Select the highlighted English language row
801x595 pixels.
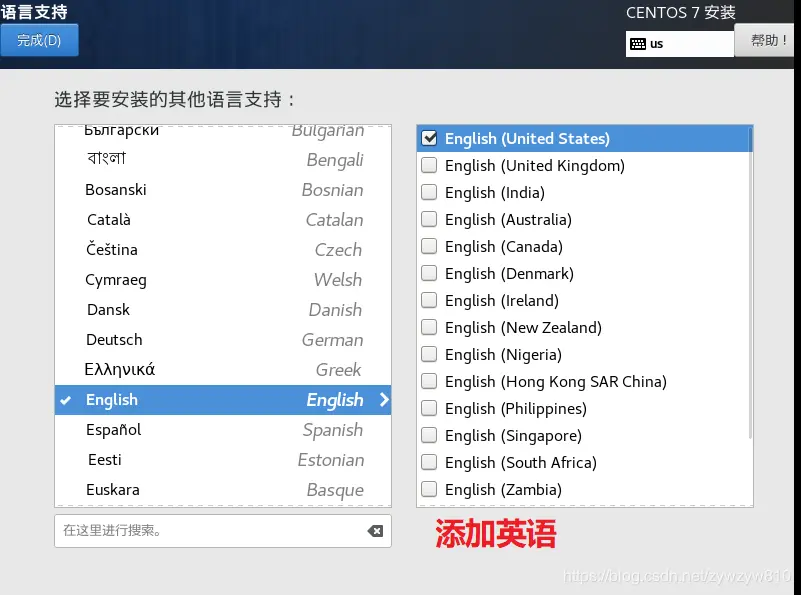click(223, 400)
